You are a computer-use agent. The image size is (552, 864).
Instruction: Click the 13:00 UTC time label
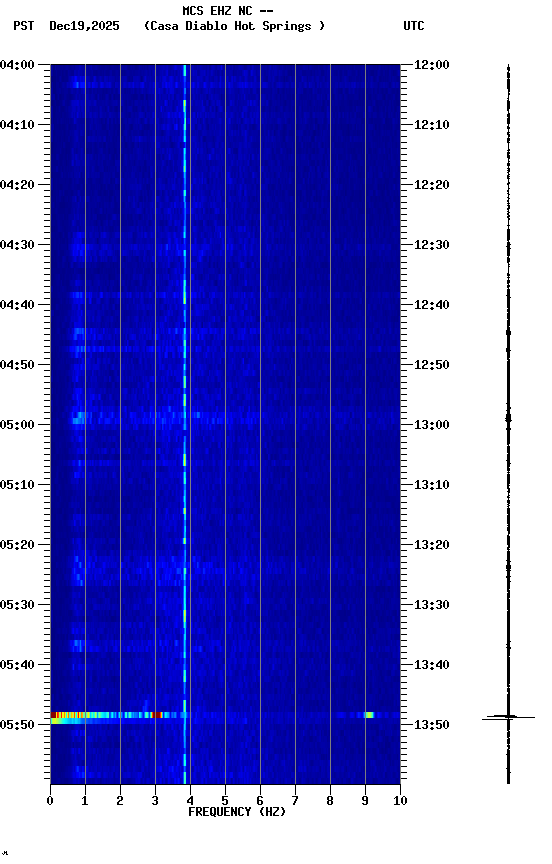pos(432,425)
